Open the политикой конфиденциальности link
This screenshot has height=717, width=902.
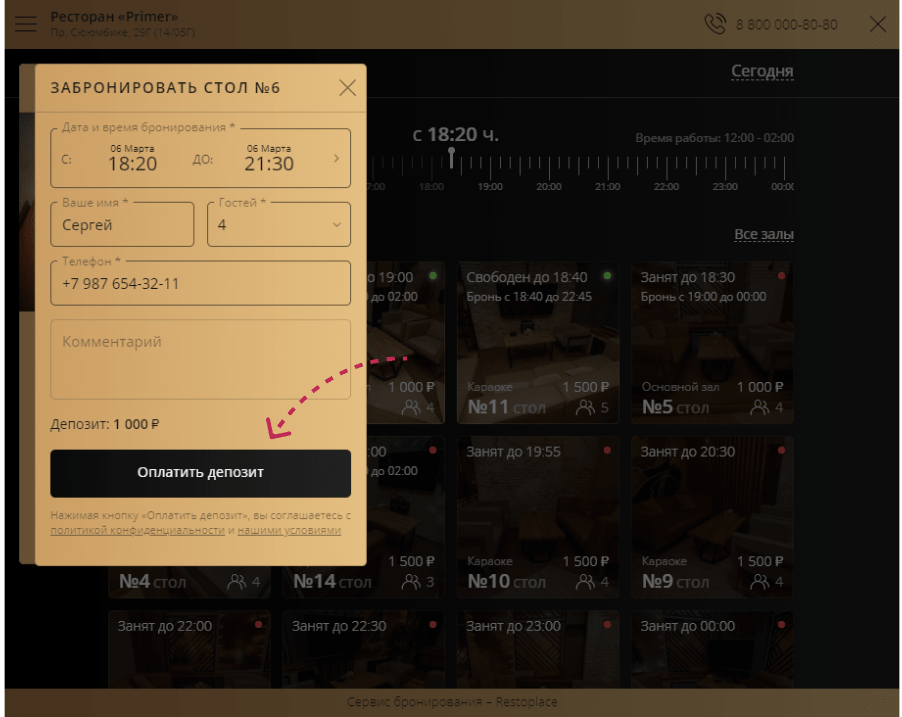tap(137, 530)
